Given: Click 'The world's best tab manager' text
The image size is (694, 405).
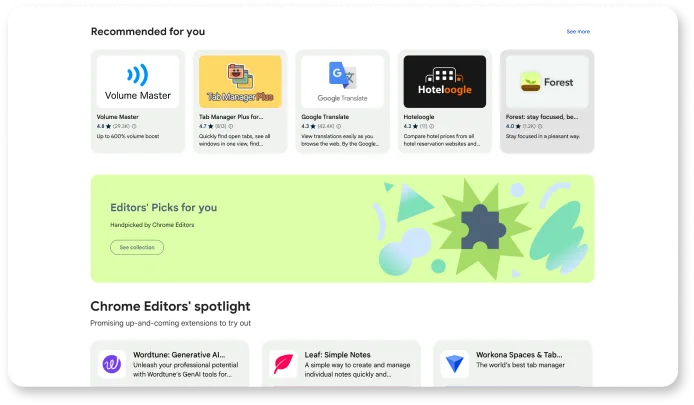Looking at the screenshot, I should point(520,365).
